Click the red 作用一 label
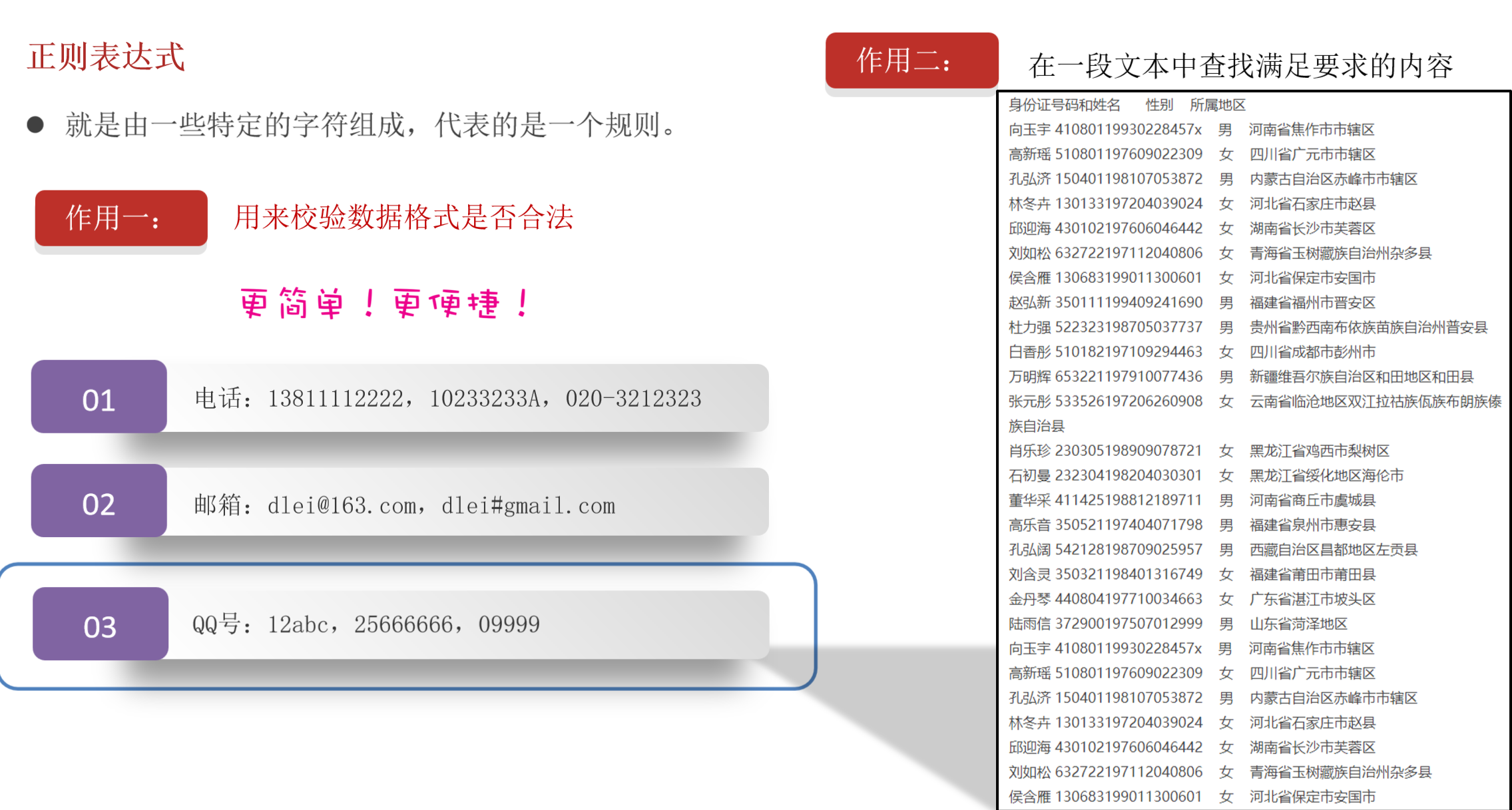 121,218
